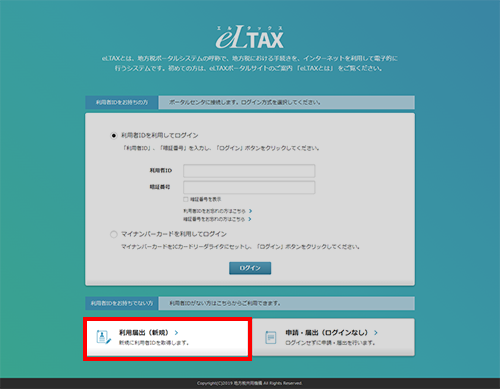Click the 申請・届出 form icon
Screen dimensions: 500x389
click(271, 337)
